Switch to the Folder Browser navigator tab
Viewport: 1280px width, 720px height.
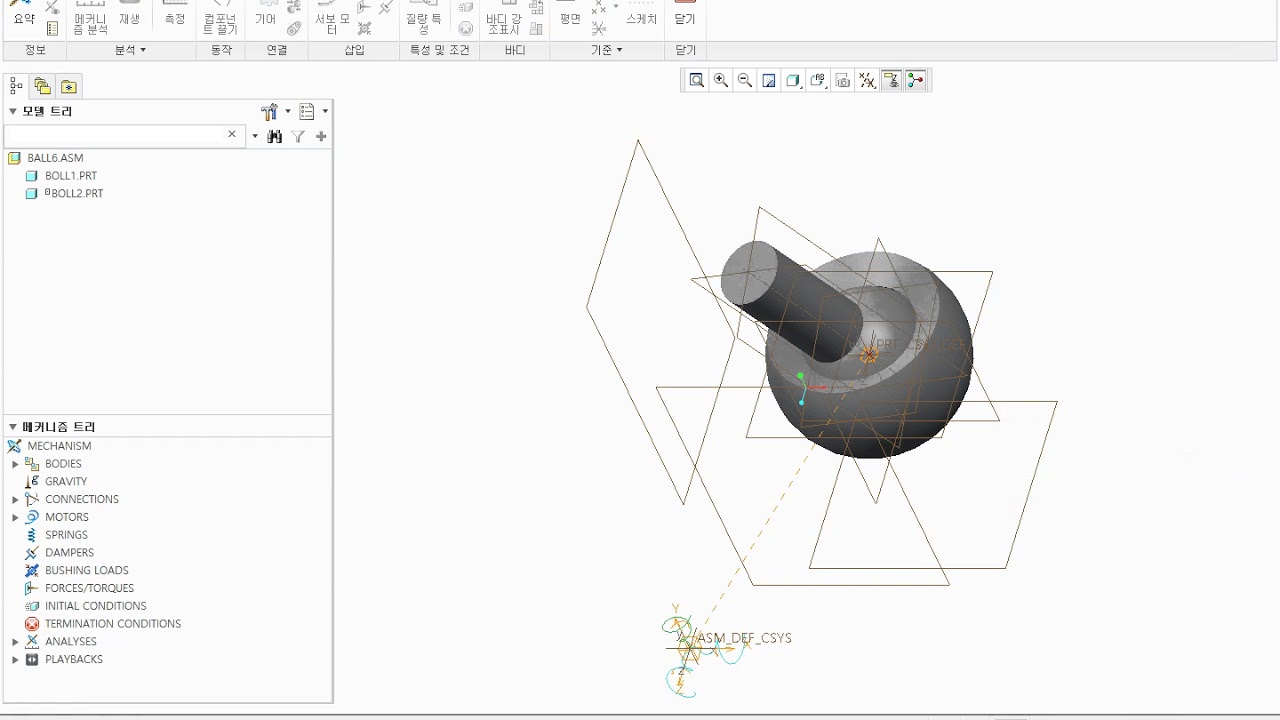42,86
